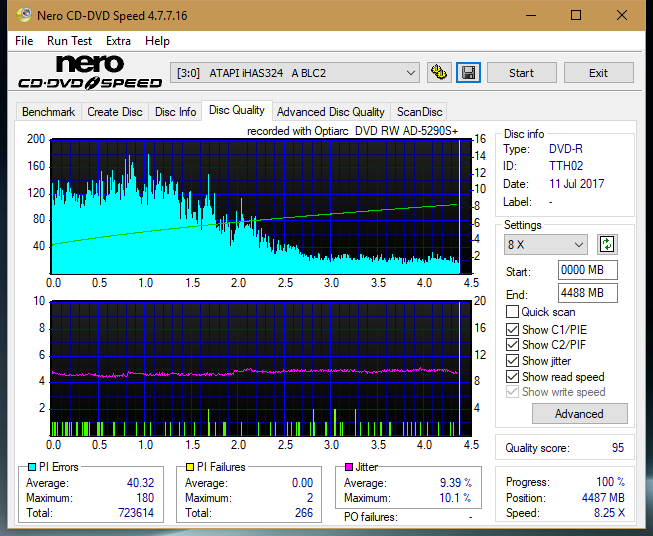Viewport: 653px width, 536px height.
Task: Click the End MB input field
Action: tap(587, 293)
